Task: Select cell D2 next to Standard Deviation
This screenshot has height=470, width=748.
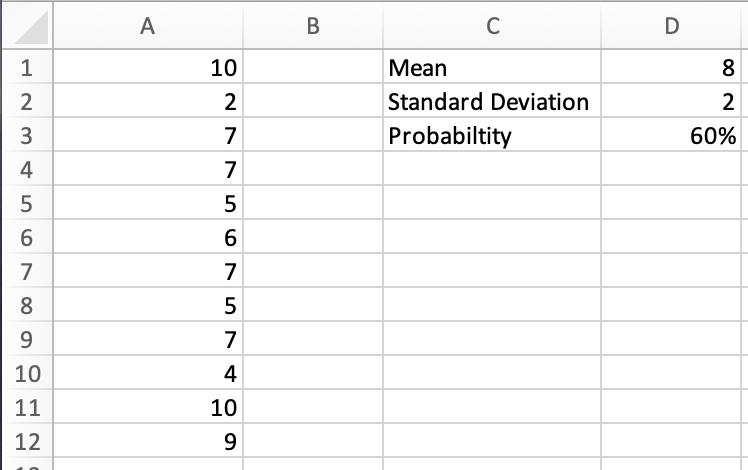Action: point(672,102)
